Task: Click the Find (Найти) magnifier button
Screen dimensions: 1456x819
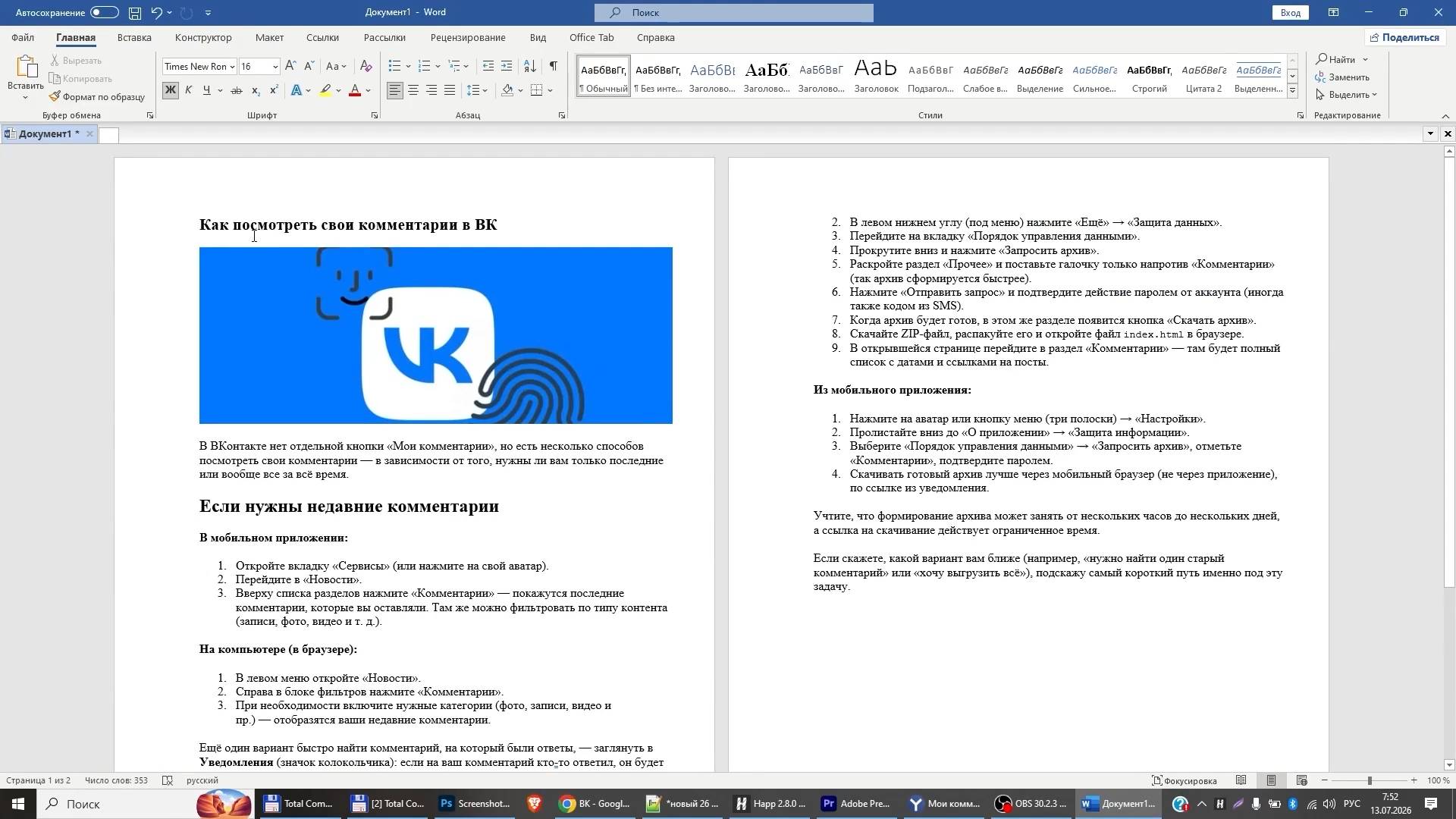Action: coord(1336,60)
